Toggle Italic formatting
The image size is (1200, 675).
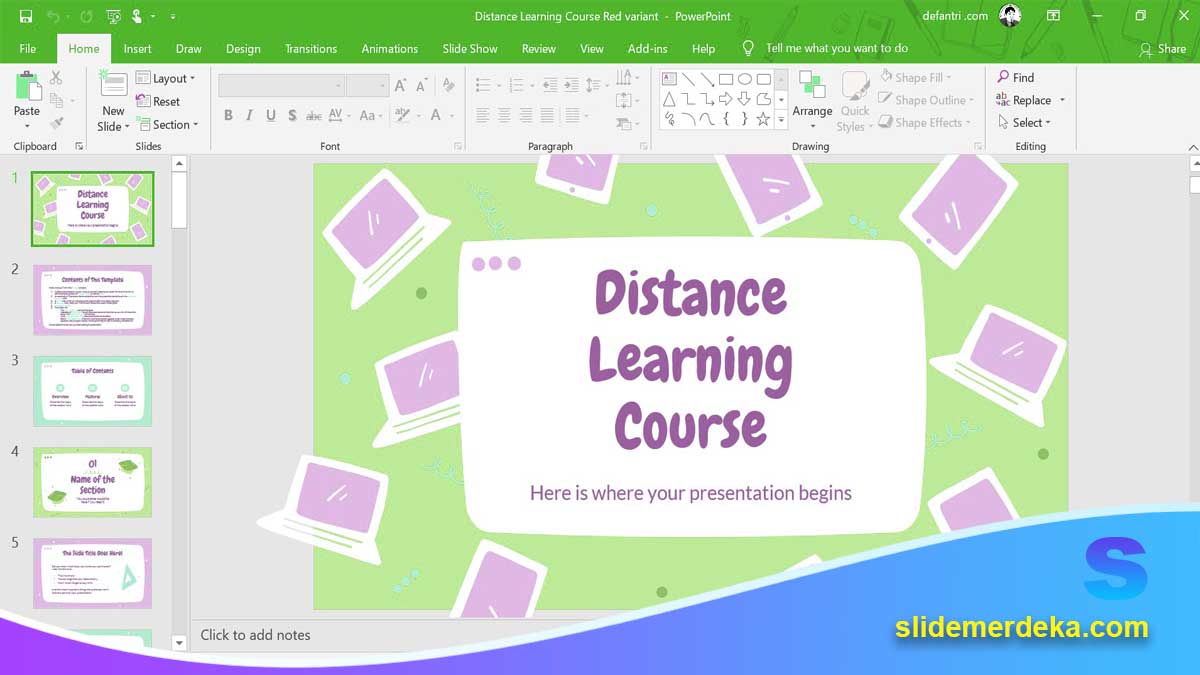point(249,115)
